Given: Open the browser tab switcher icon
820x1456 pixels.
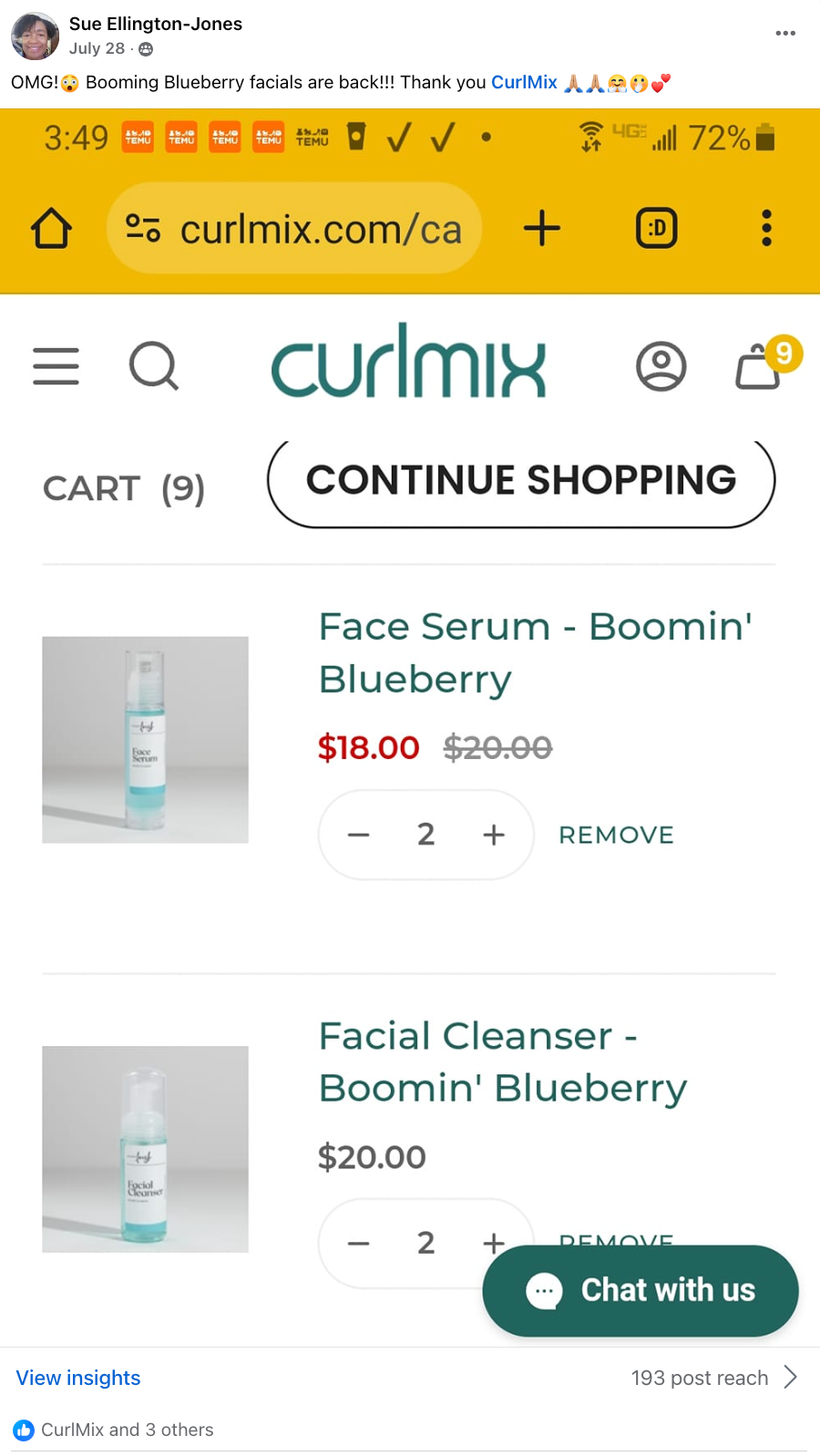Looking at the screenshot, I should [x=656, y=229].
